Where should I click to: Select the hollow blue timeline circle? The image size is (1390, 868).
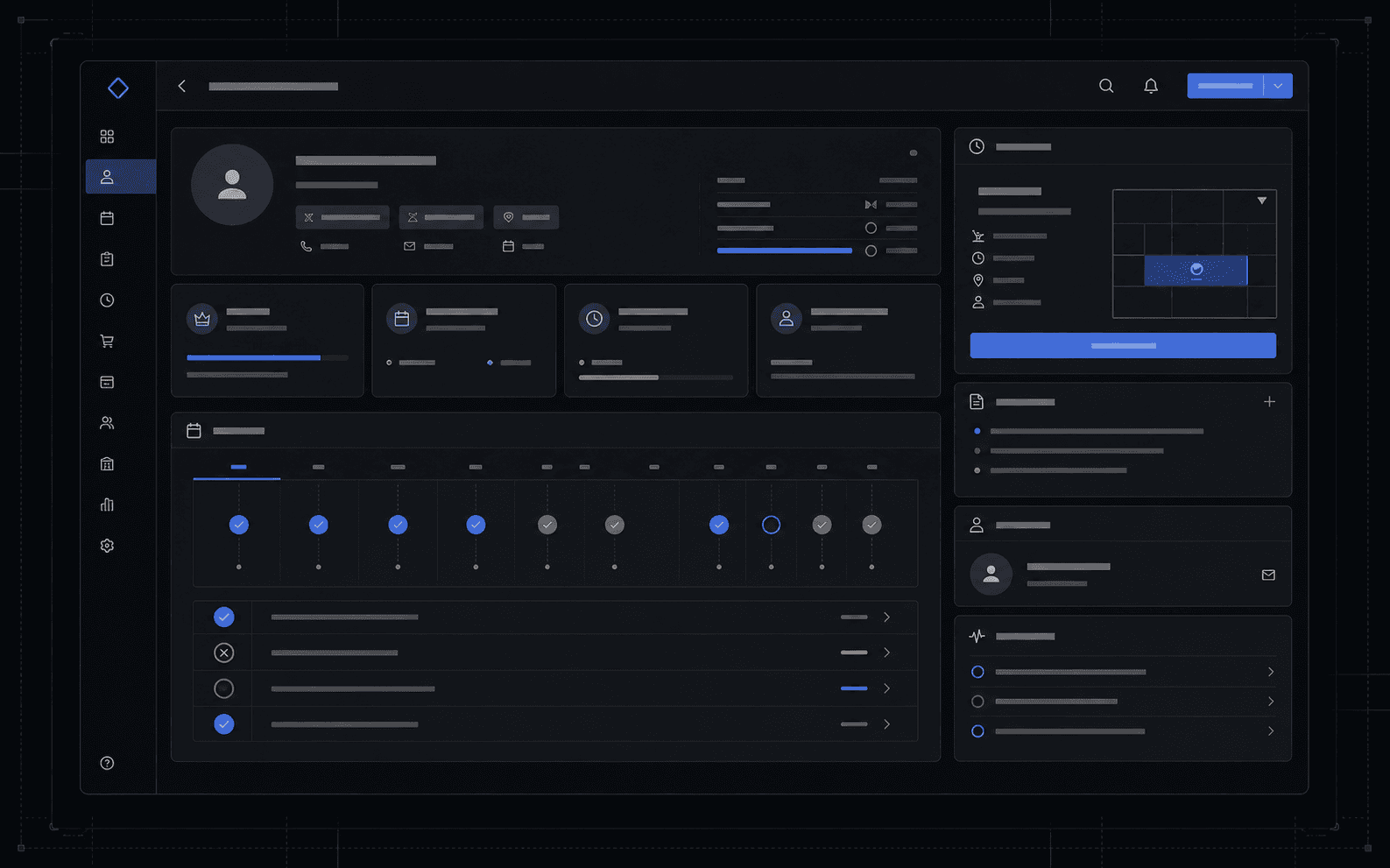(771, 525)
